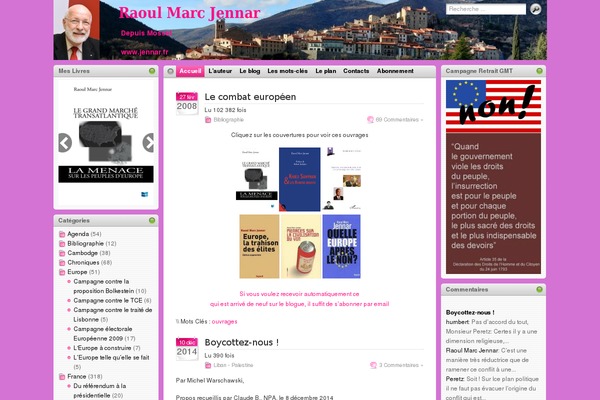Click the white book cover with portraits
The image size is (600, 400).
pos(342,179)
